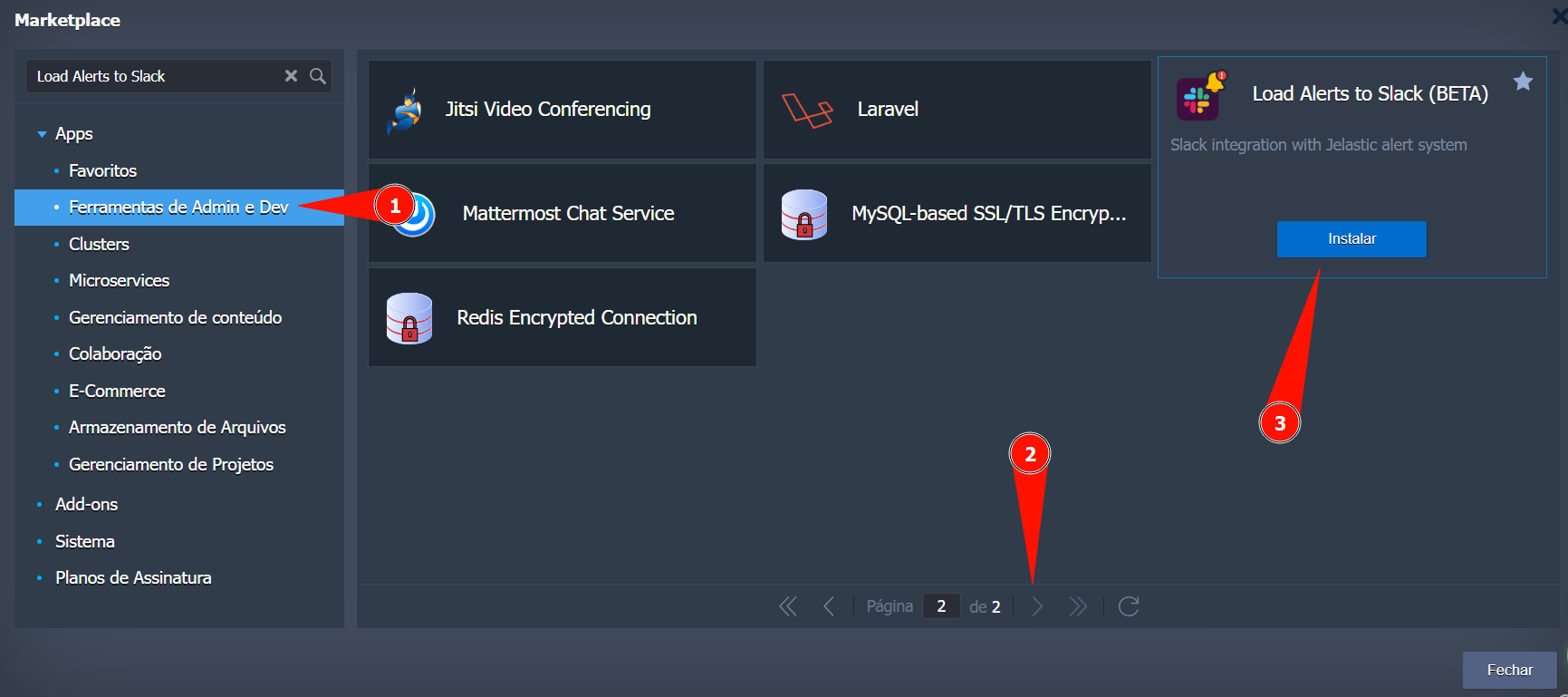Open the Microservices category
Screen dimensions: 1568x697
pyautogui.click(x=120, y=281)
